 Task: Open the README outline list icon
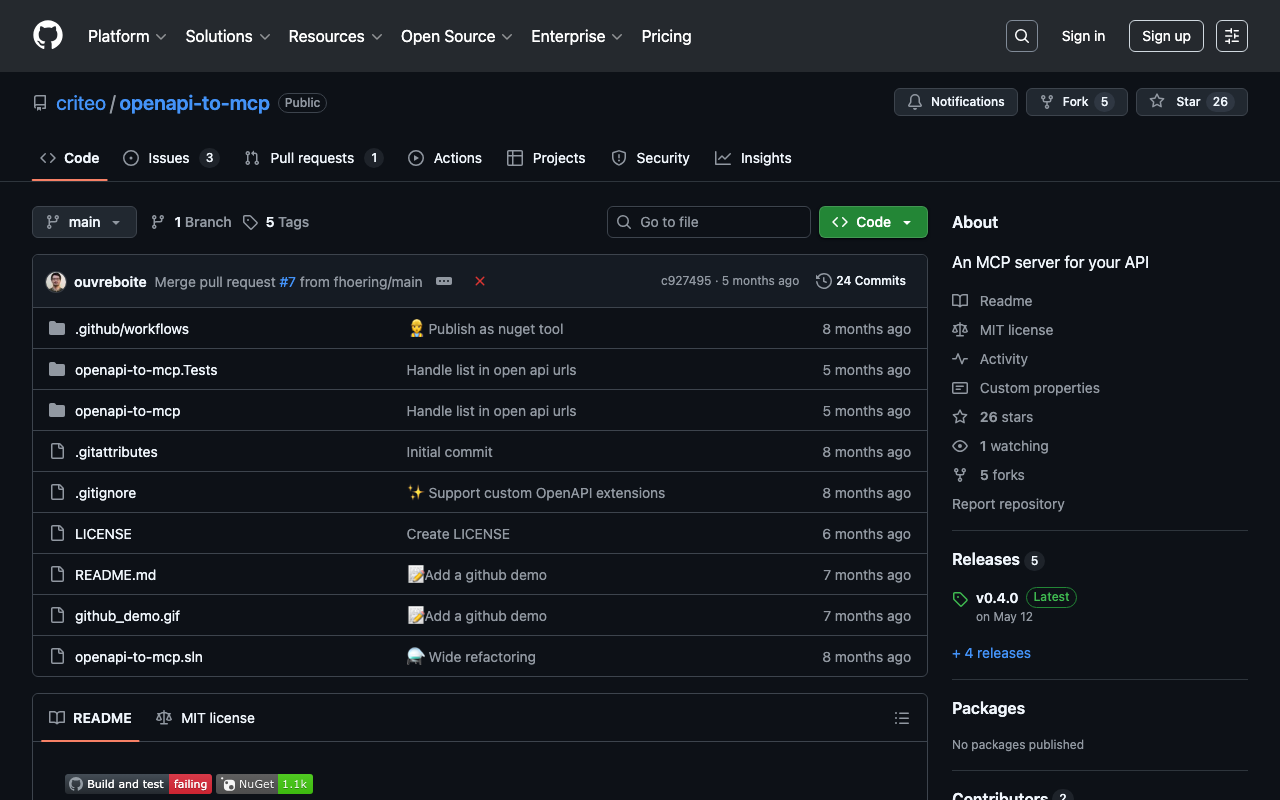click(901, 718)
